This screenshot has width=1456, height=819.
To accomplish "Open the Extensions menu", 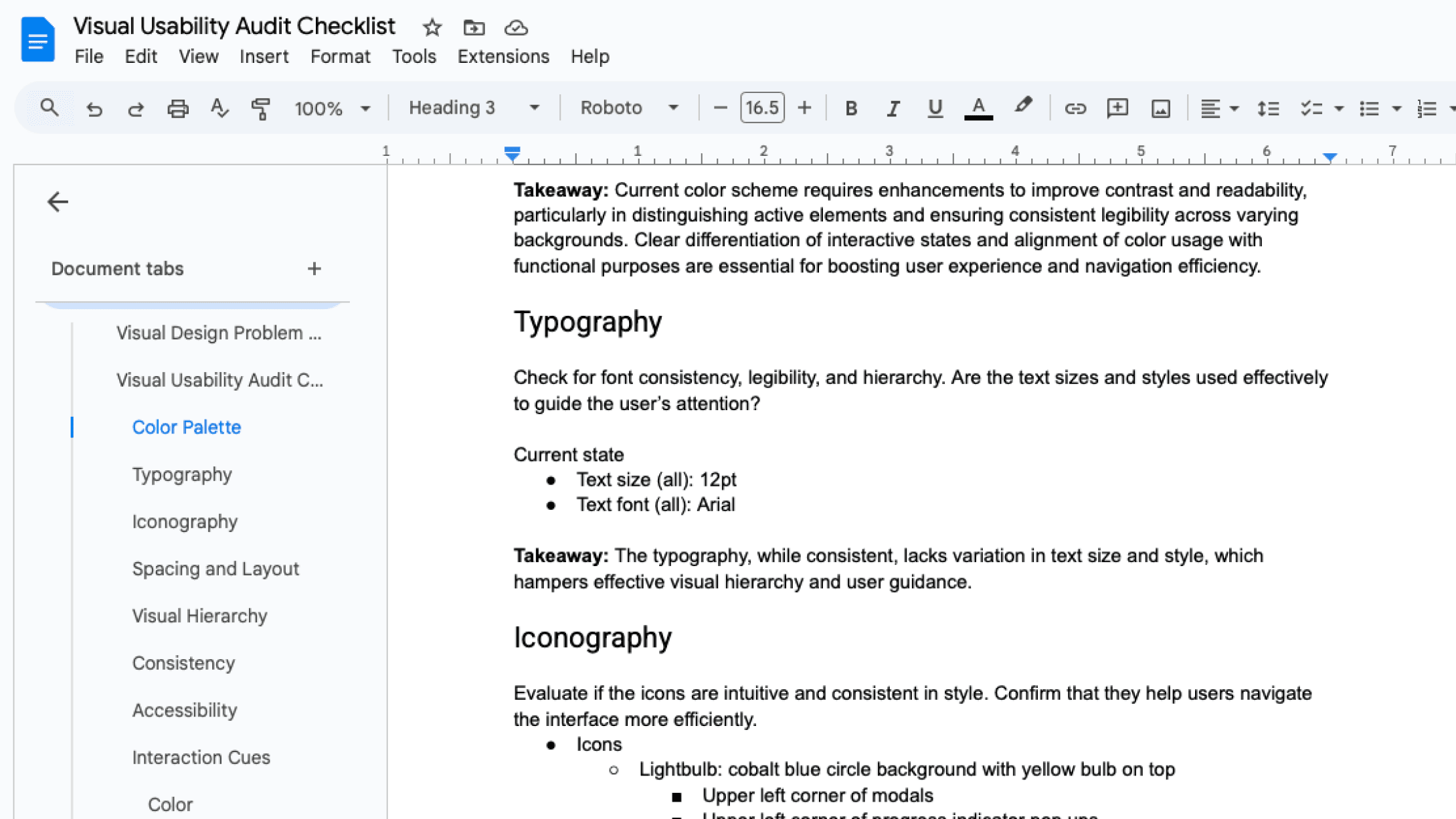I will [503, 57].
